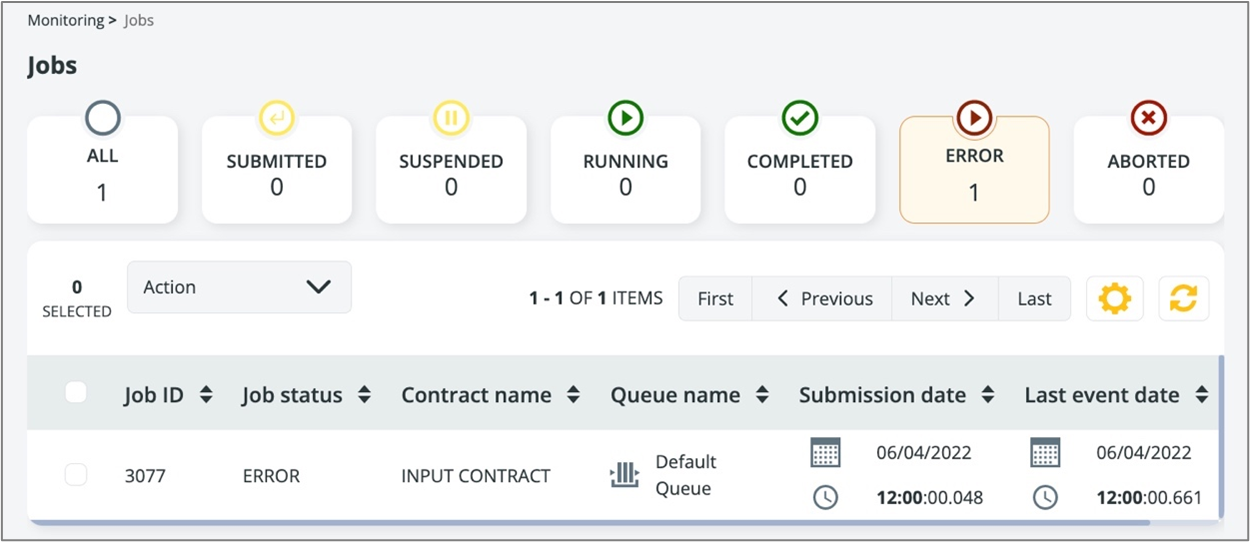Click the Submission date calendar icon
This screenshot has height=542, width=1250.
tap(825, 453)
